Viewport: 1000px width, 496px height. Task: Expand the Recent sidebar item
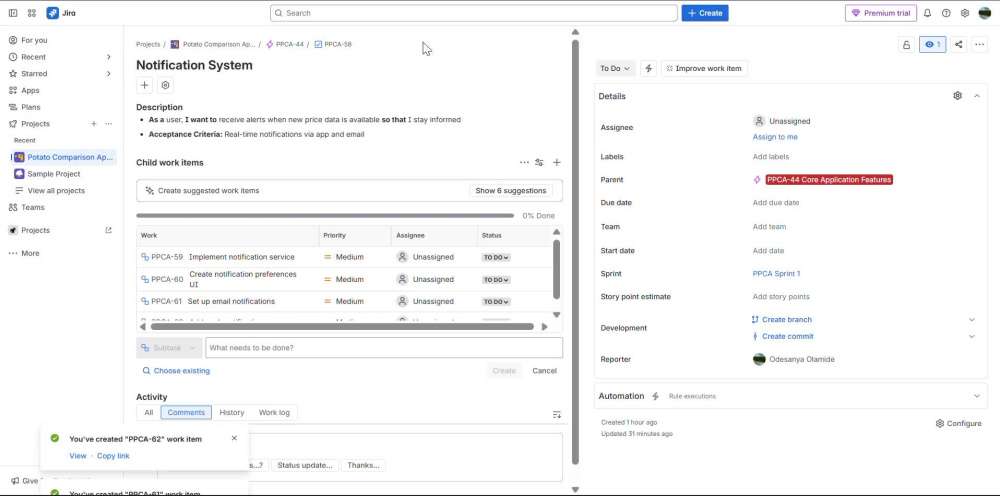click(x=108, y=57)
